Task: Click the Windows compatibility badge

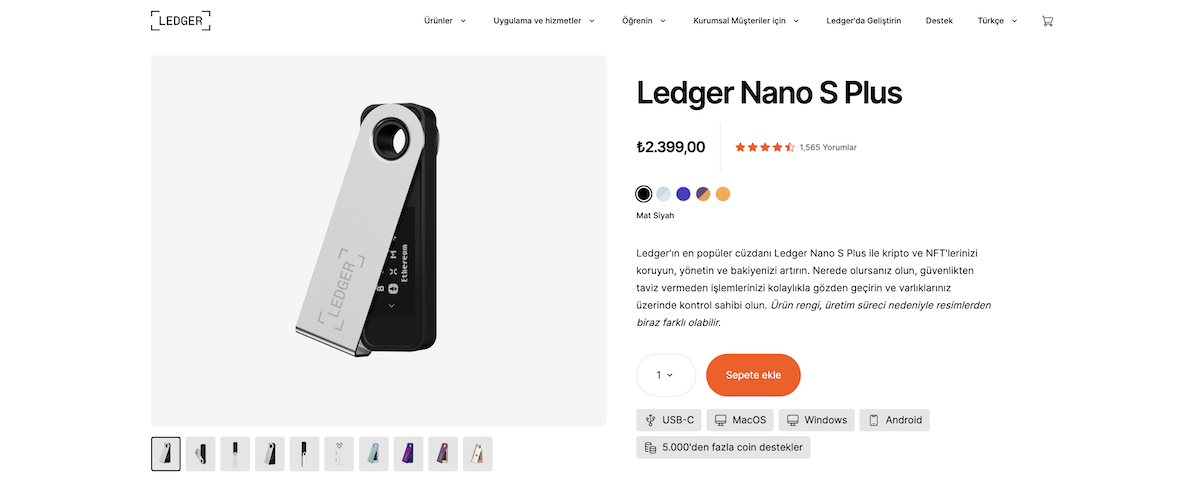Action: (x=816, y=420)
